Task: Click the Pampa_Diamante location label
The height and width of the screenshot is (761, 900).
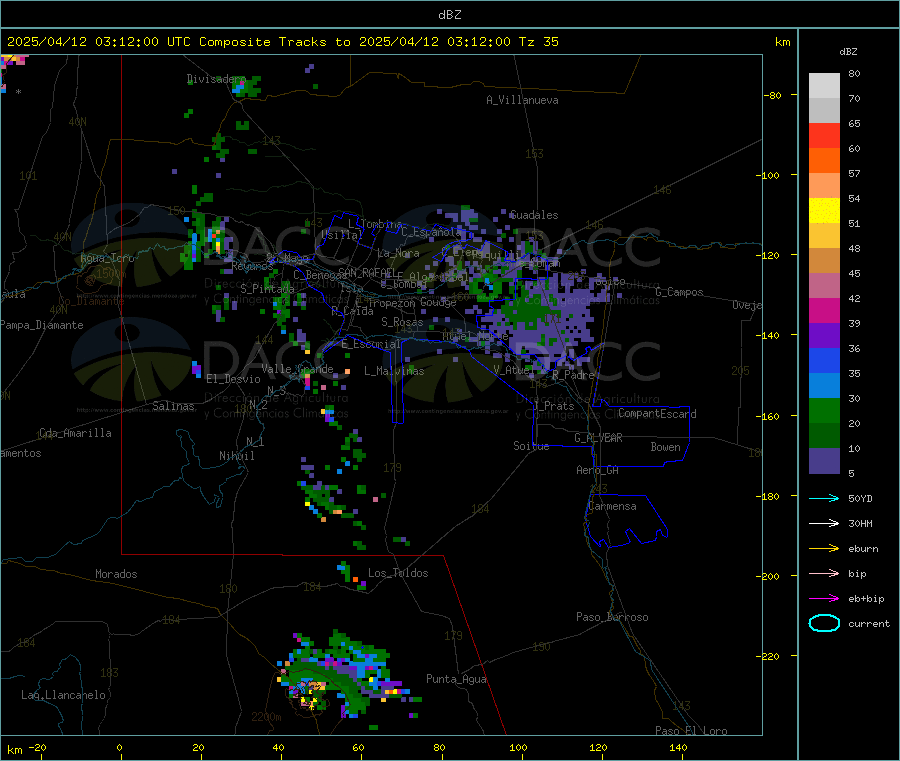Action: tap(42, 325)
